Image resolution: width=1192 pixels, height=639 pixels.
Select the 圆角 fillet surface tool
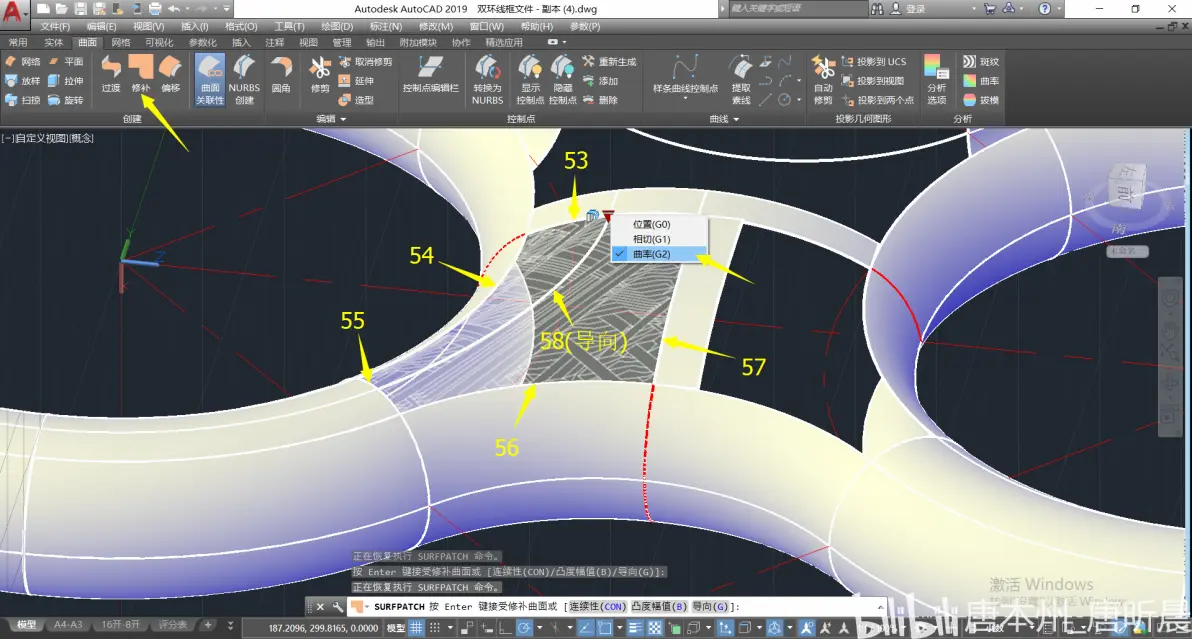click(281, 74)
